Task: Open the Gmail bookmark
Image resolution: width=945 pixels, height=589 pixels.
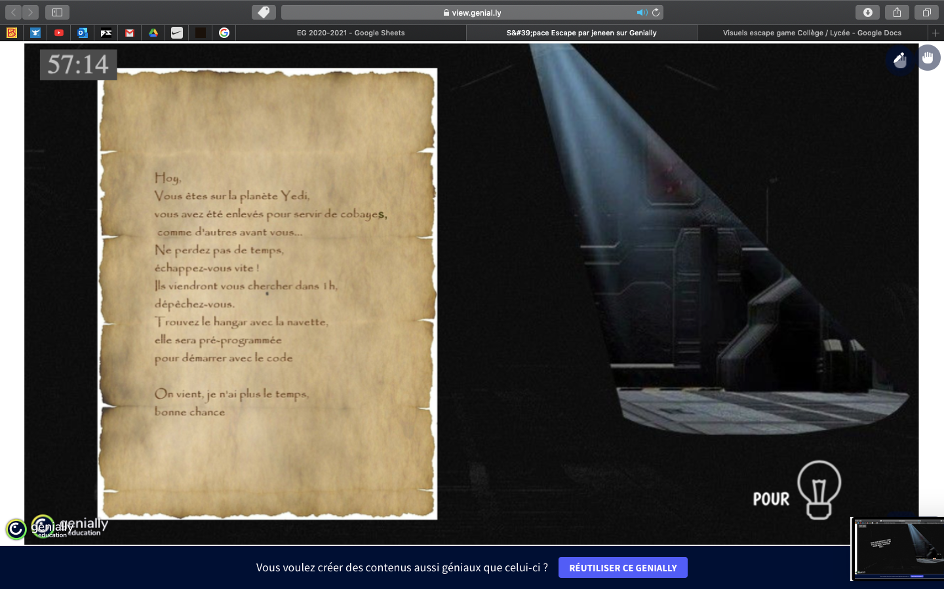Action: [x=130, y=33]
